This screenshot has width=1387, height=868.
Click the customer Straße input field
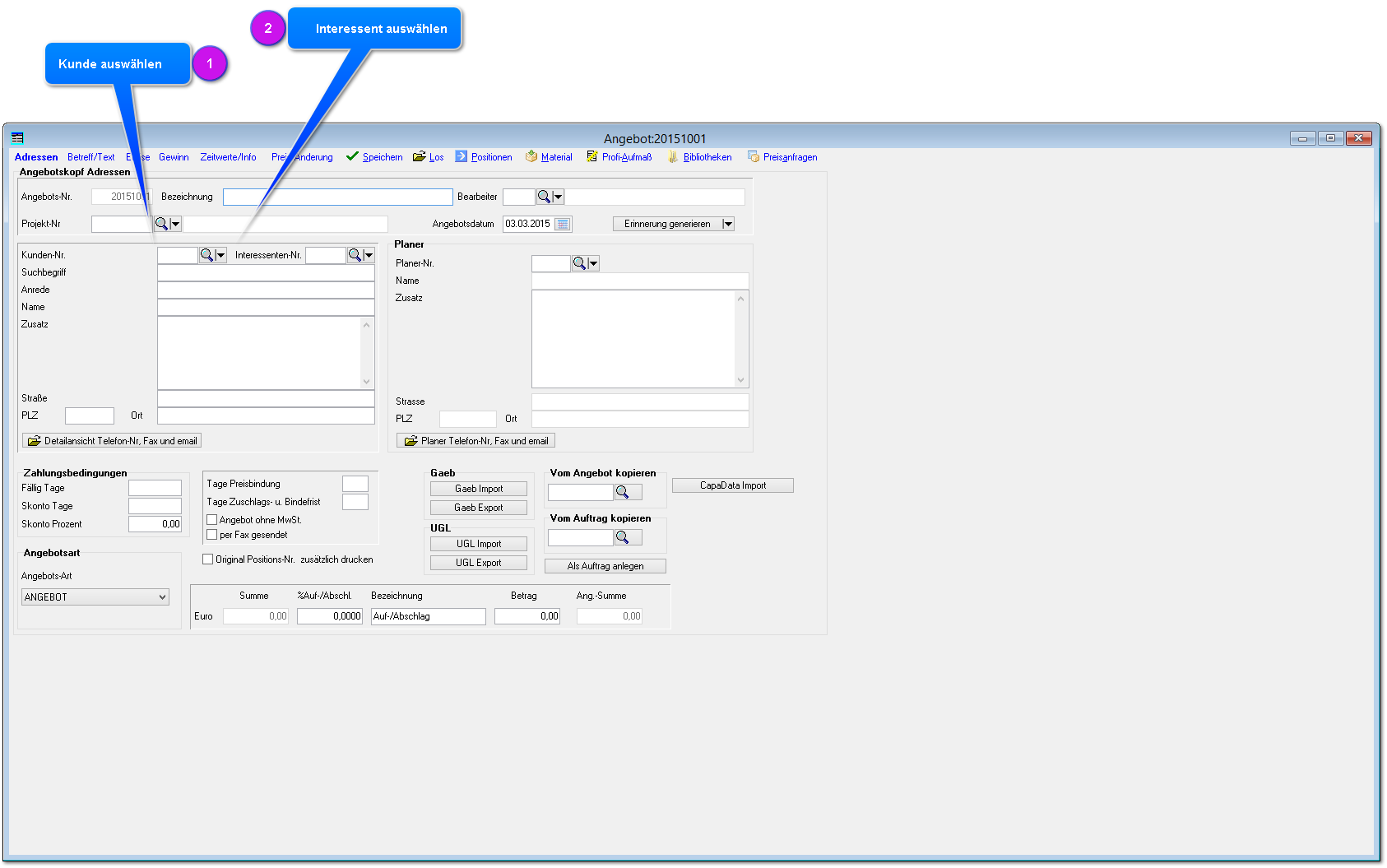pos(266,398)
